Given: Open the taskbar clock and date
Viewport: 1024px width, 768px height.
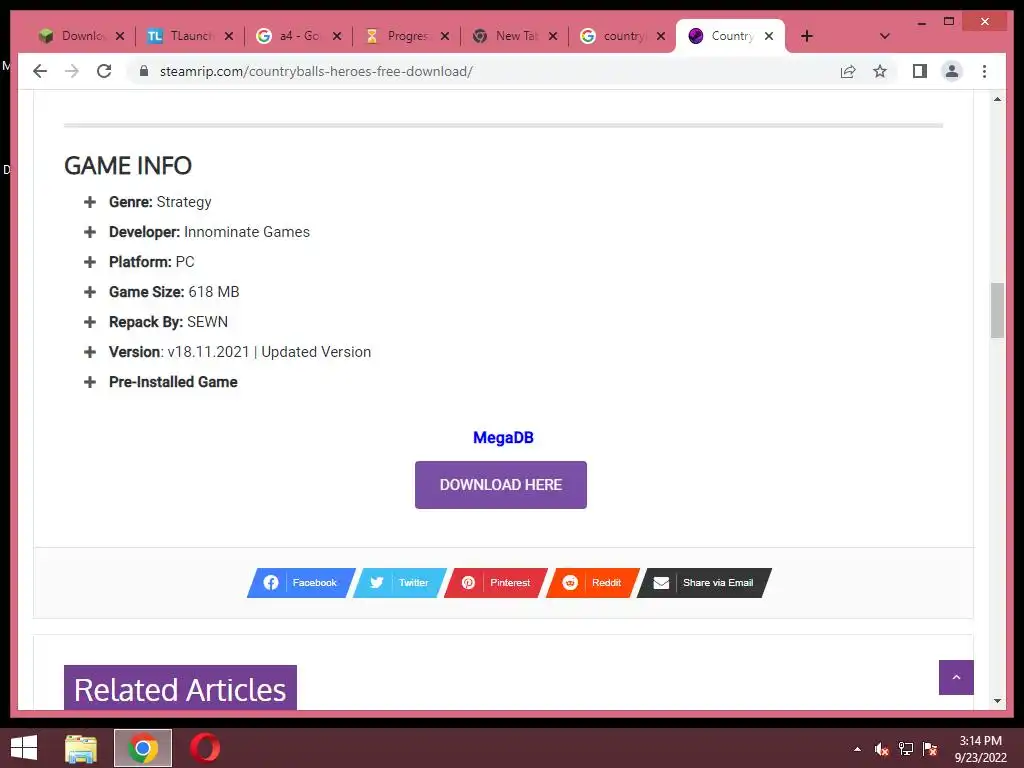Looking at the screenshot, I should point(980,749).
